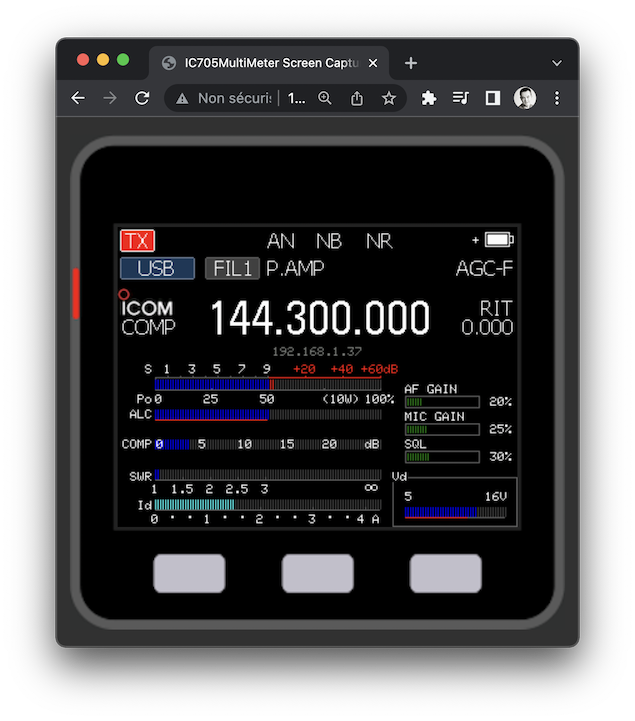Click the RIT 0.000 value
This screenshot has height=721, width=635.
(x=487, y=327)
